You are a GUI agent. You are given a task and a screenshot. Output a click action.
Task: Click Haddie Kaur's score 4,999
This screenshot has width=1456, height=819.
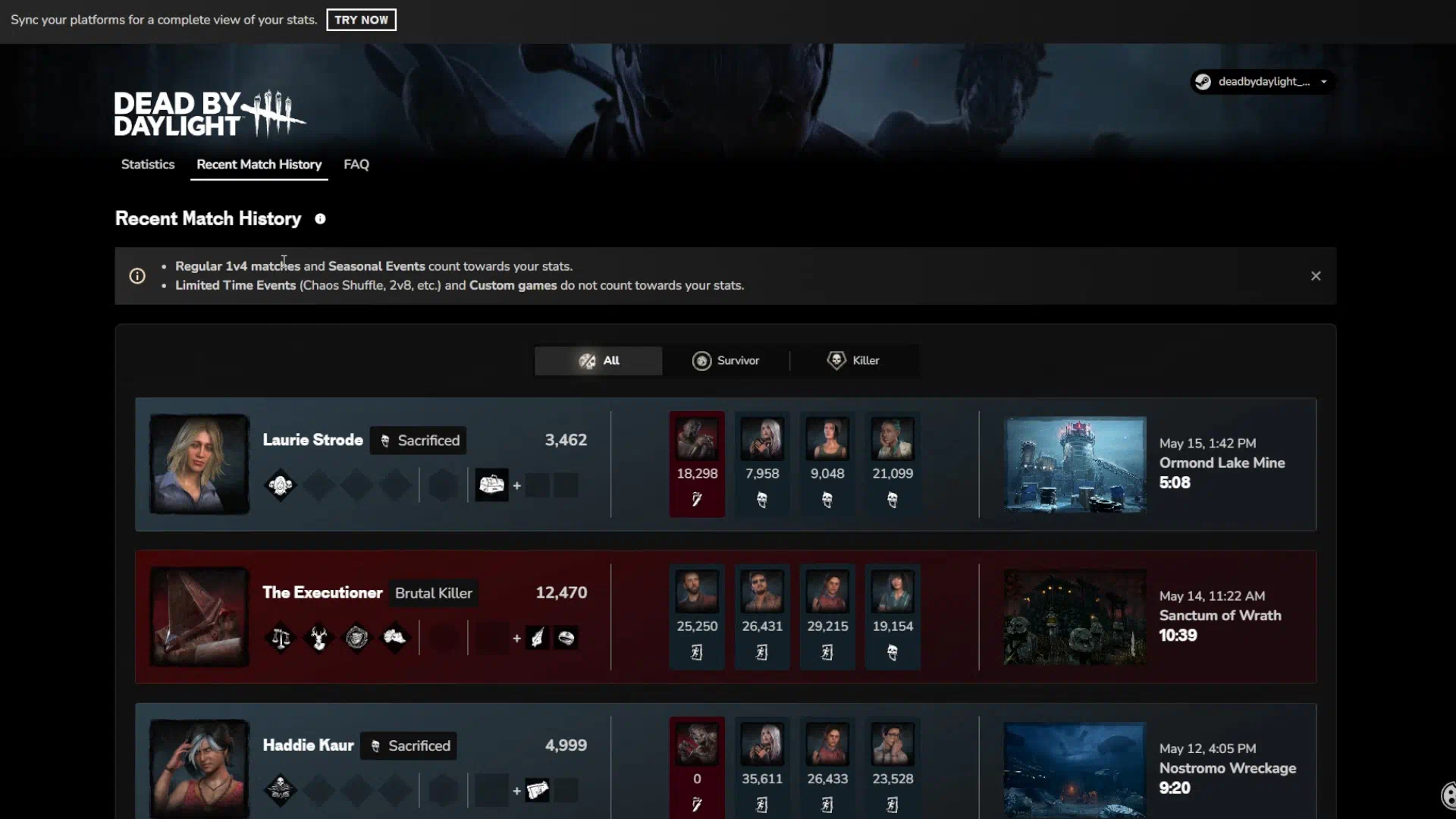[x=566, y=745]
